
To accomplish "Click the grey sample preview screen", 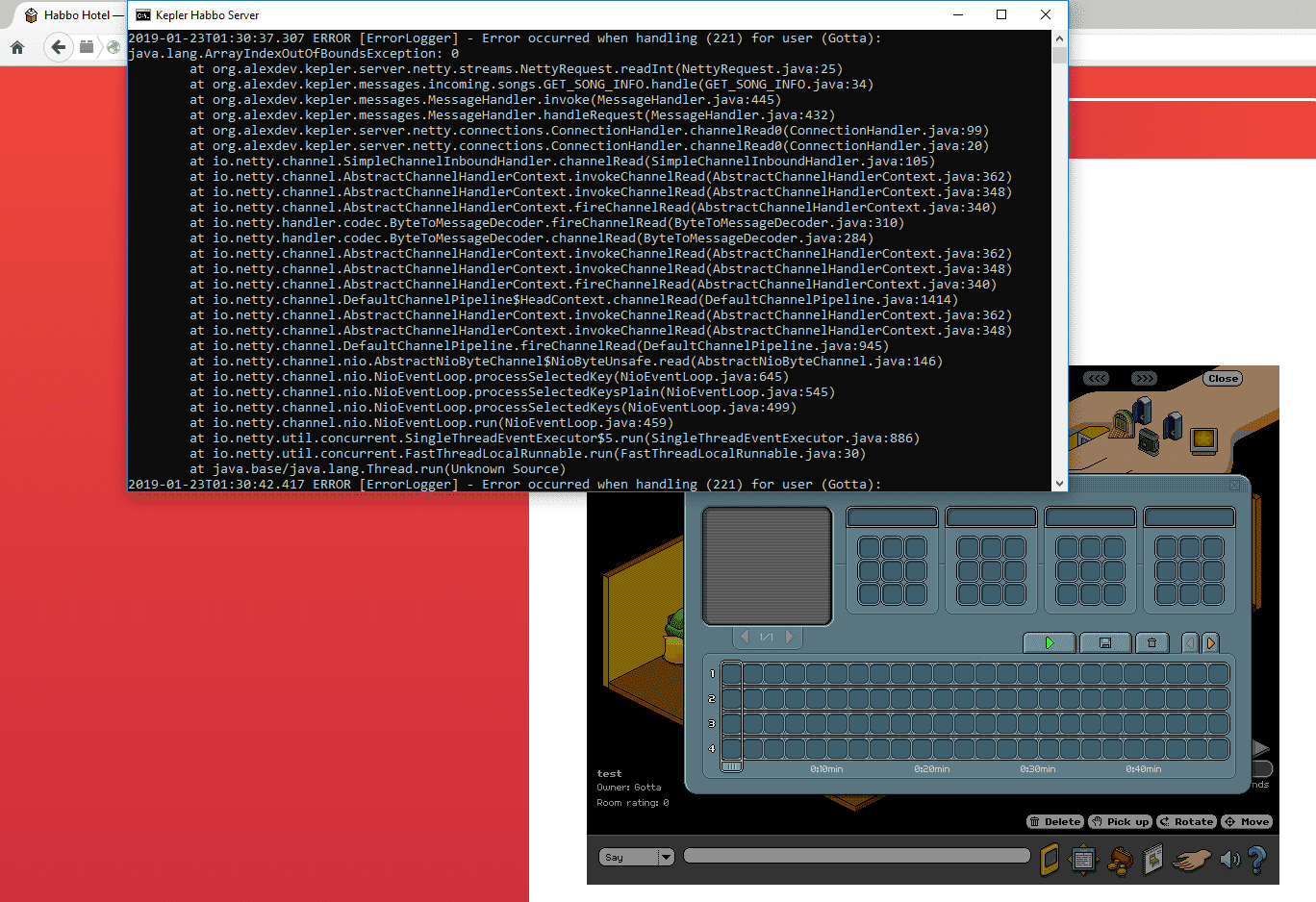I will (767, 566).
